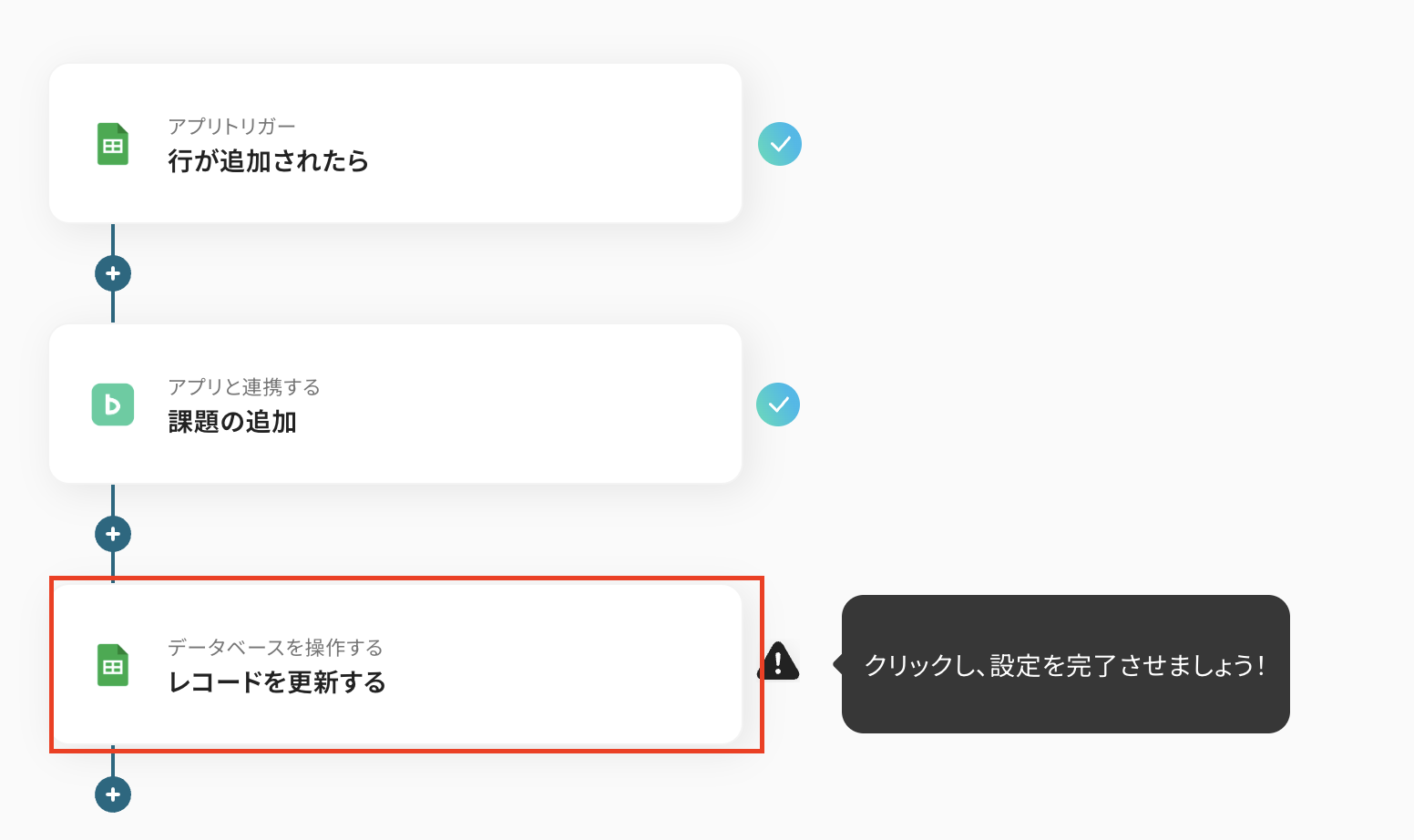Click the アプリと連携する label
1414x840 pixels.
[243, 387]
